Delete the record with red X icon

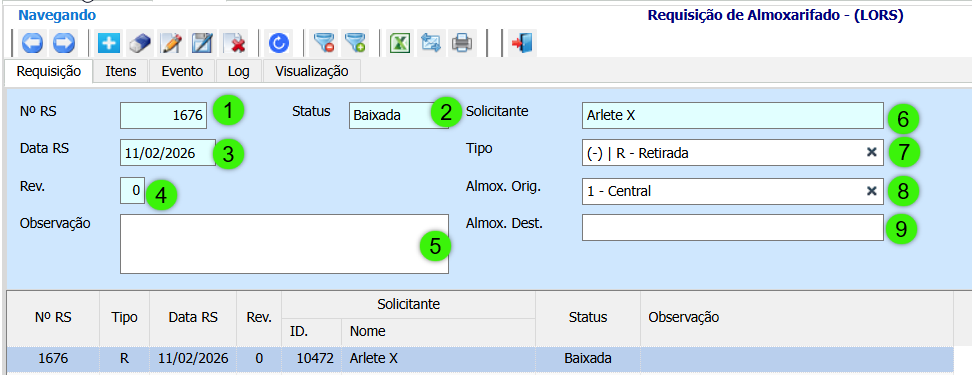(234, 43)
